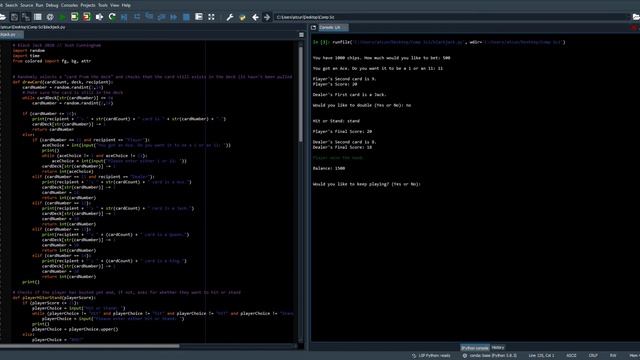Click the four-squares fullscreen toolbar icon
640x360 pixels.
pyautogui.click(x=211, y=17)
